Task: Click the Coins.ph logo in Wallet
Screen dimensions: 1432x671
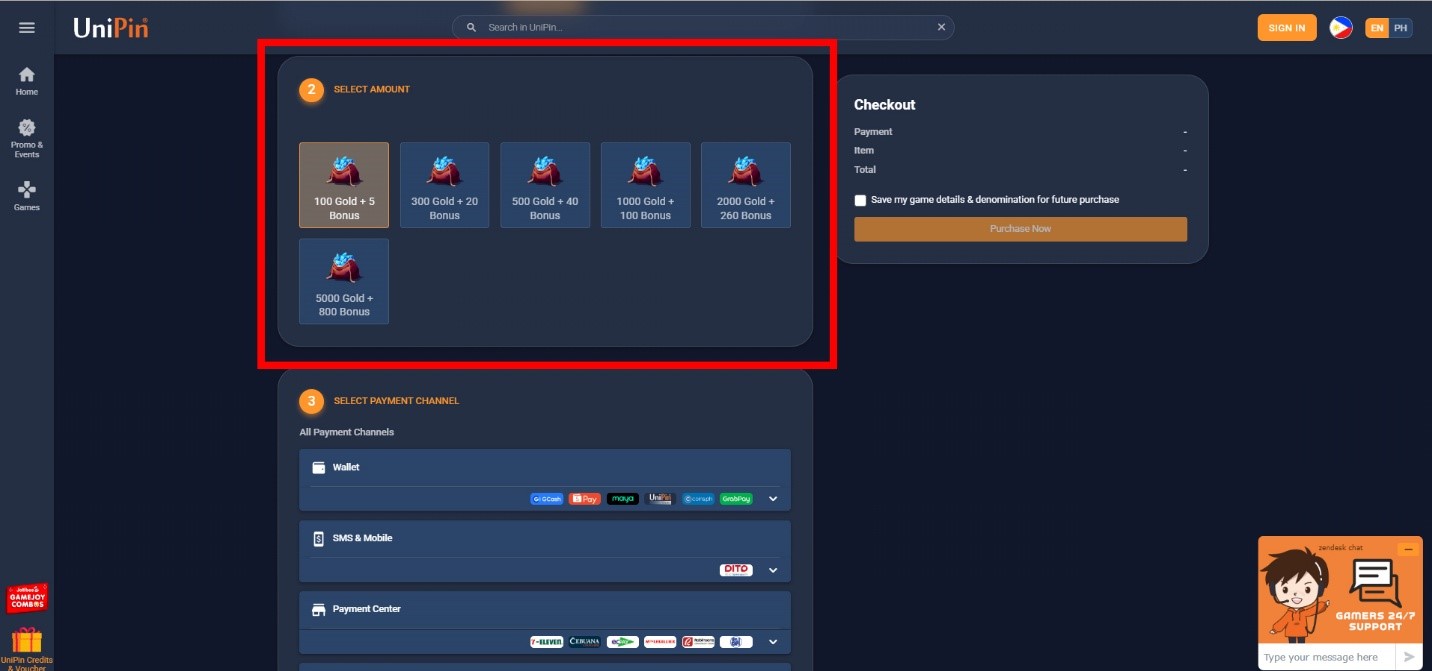Action: (x=698, y=499)
